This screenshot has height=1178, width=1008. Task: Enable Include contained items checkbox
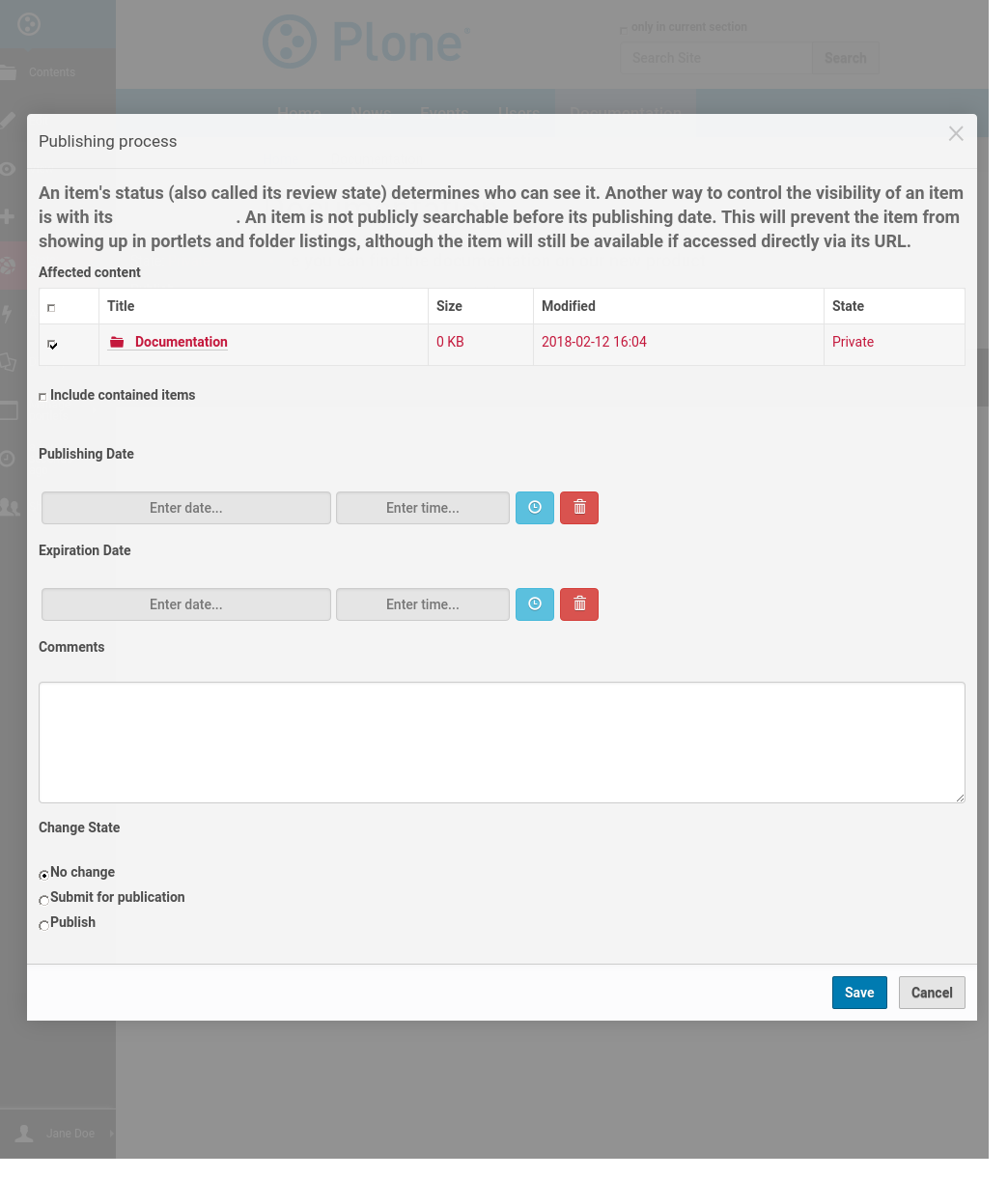[x=42, y=397]
